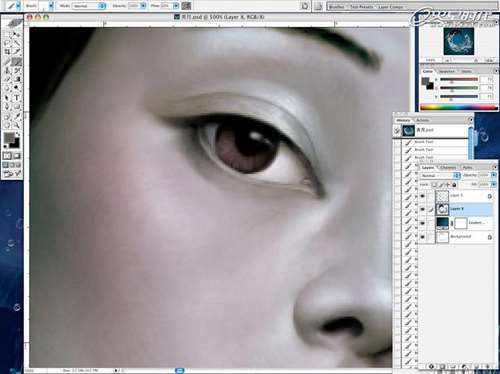Select the Move tool in the toolbox

point(17,35)
